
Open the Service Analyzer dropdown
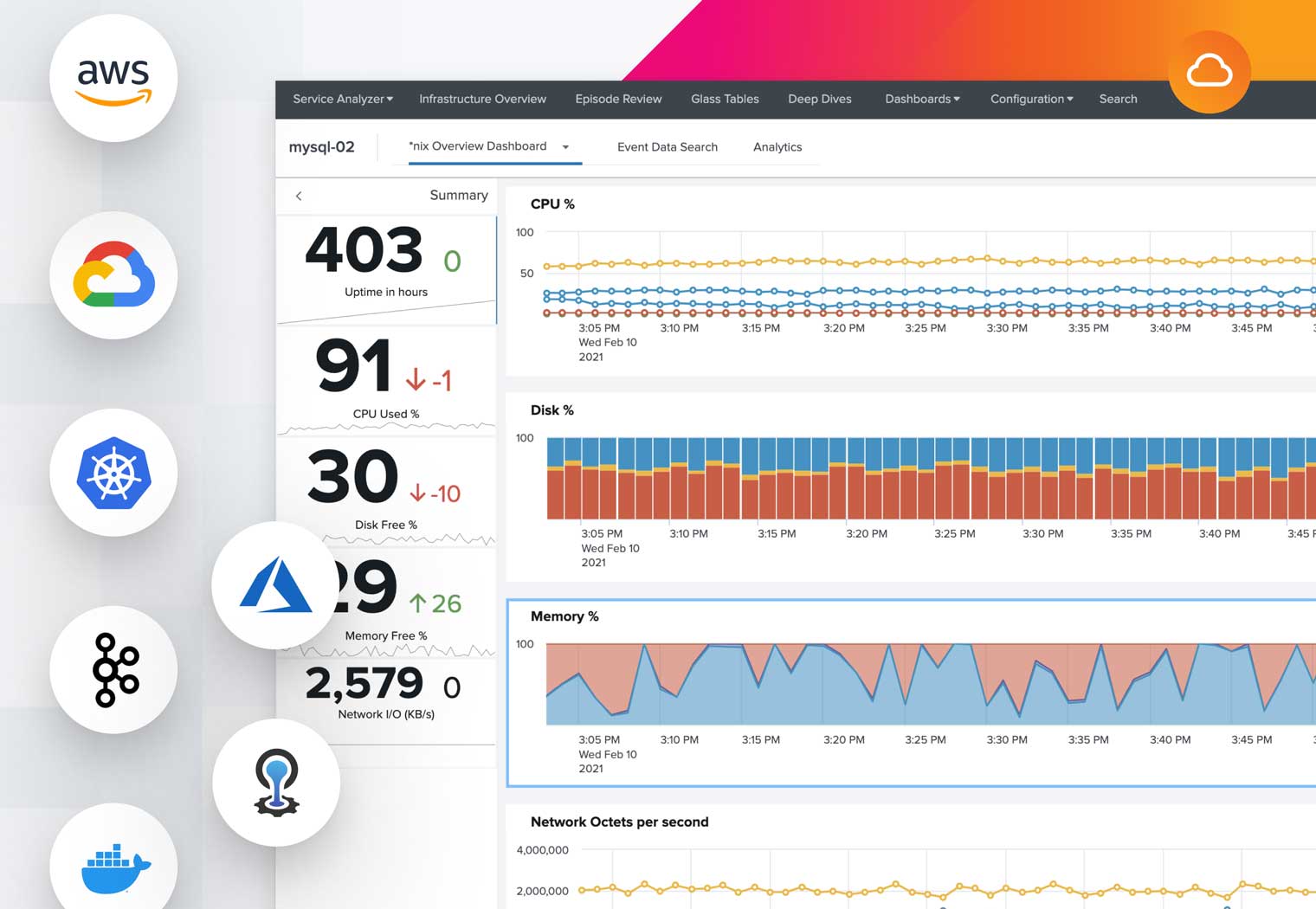tap(341, 99)
